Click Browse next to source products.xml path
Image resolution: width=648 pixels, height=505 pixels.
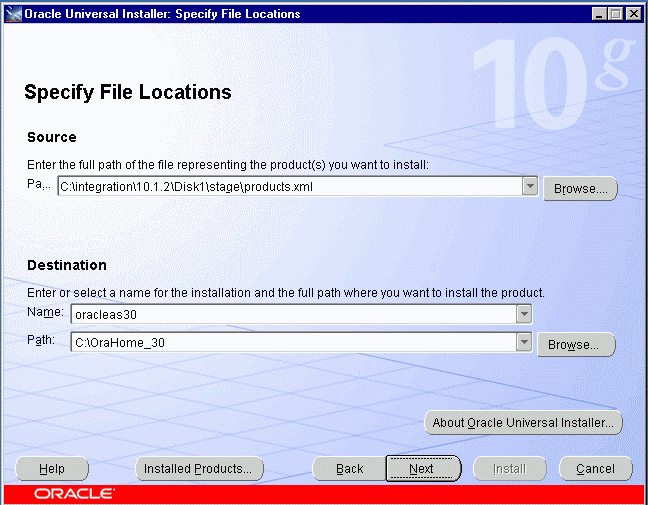click(x=580, y=188)
